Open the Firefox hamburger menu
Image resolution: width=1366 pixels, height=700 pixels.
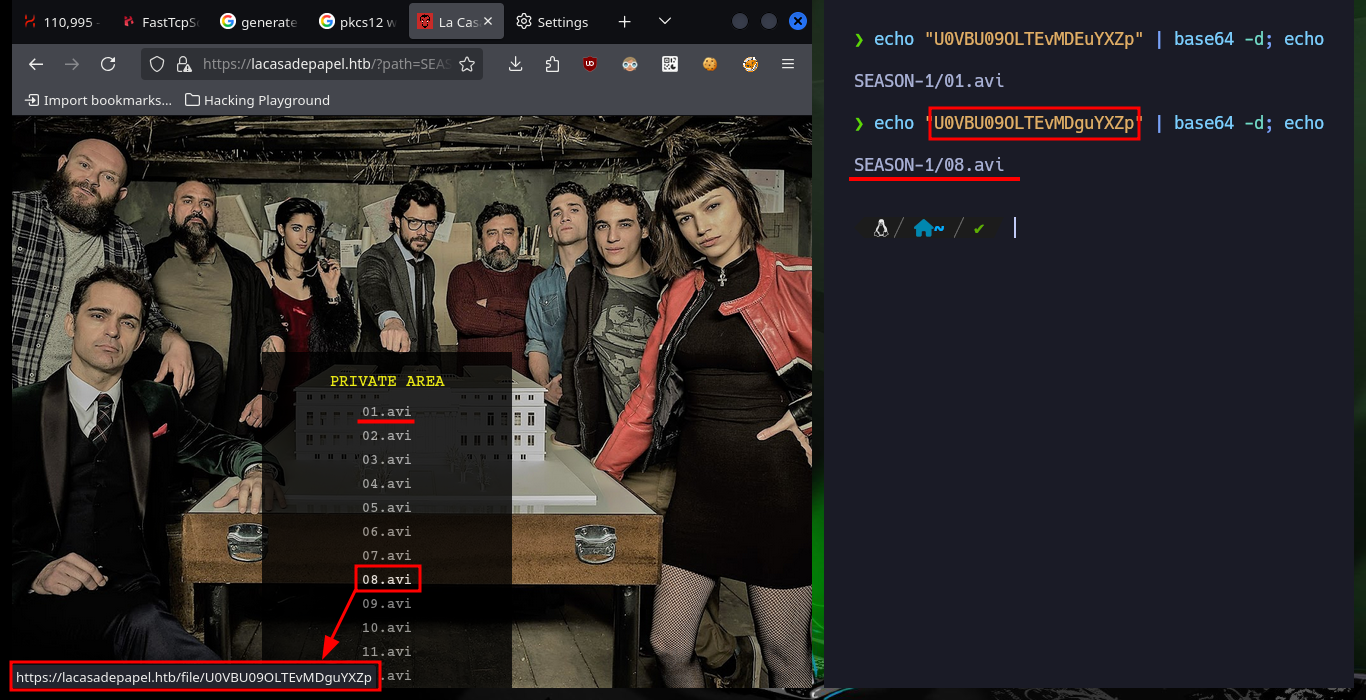click(x=788, y=64)
